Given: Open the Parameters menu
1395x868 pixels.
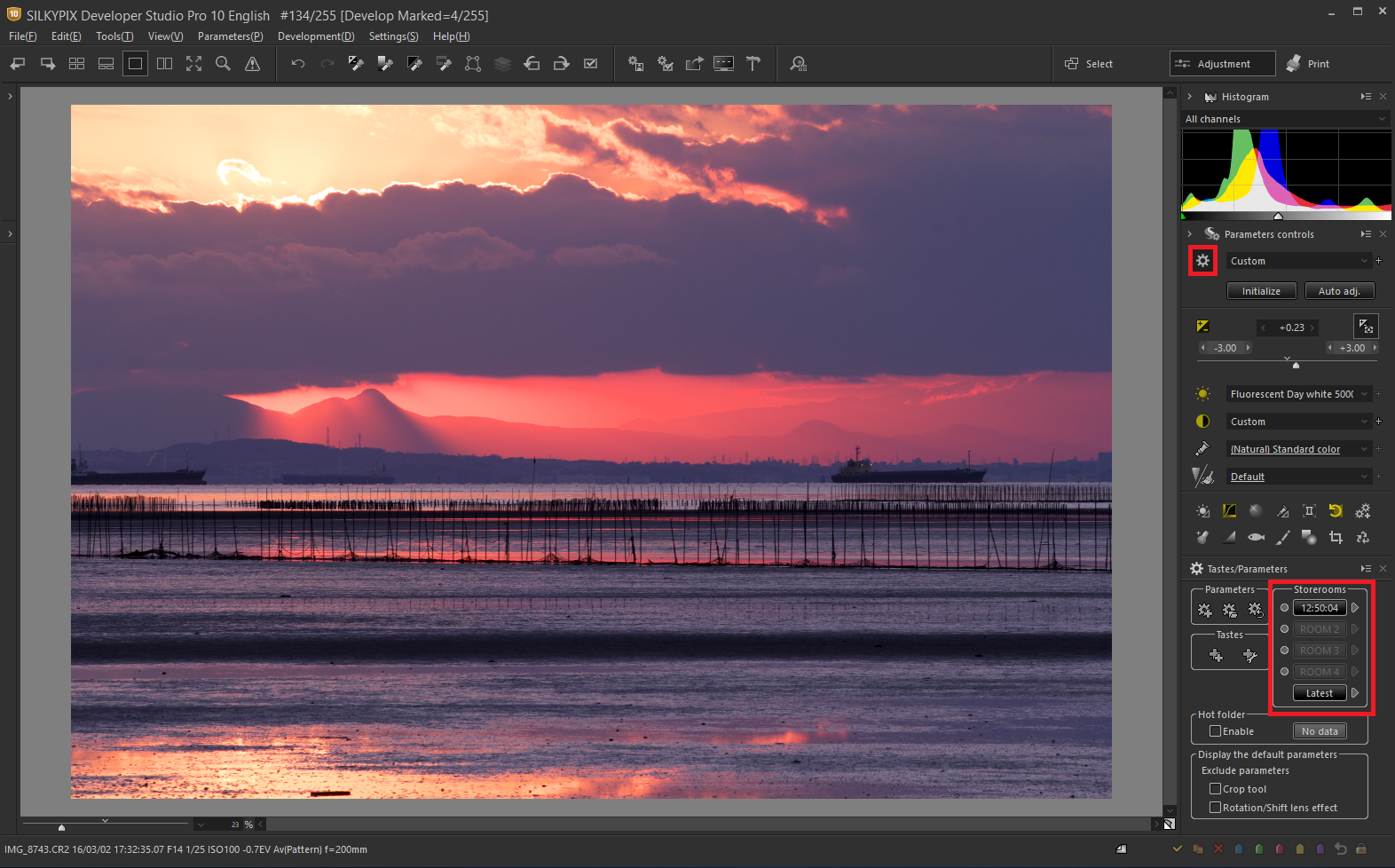Looking at the screenshot, I should point(231,36).
